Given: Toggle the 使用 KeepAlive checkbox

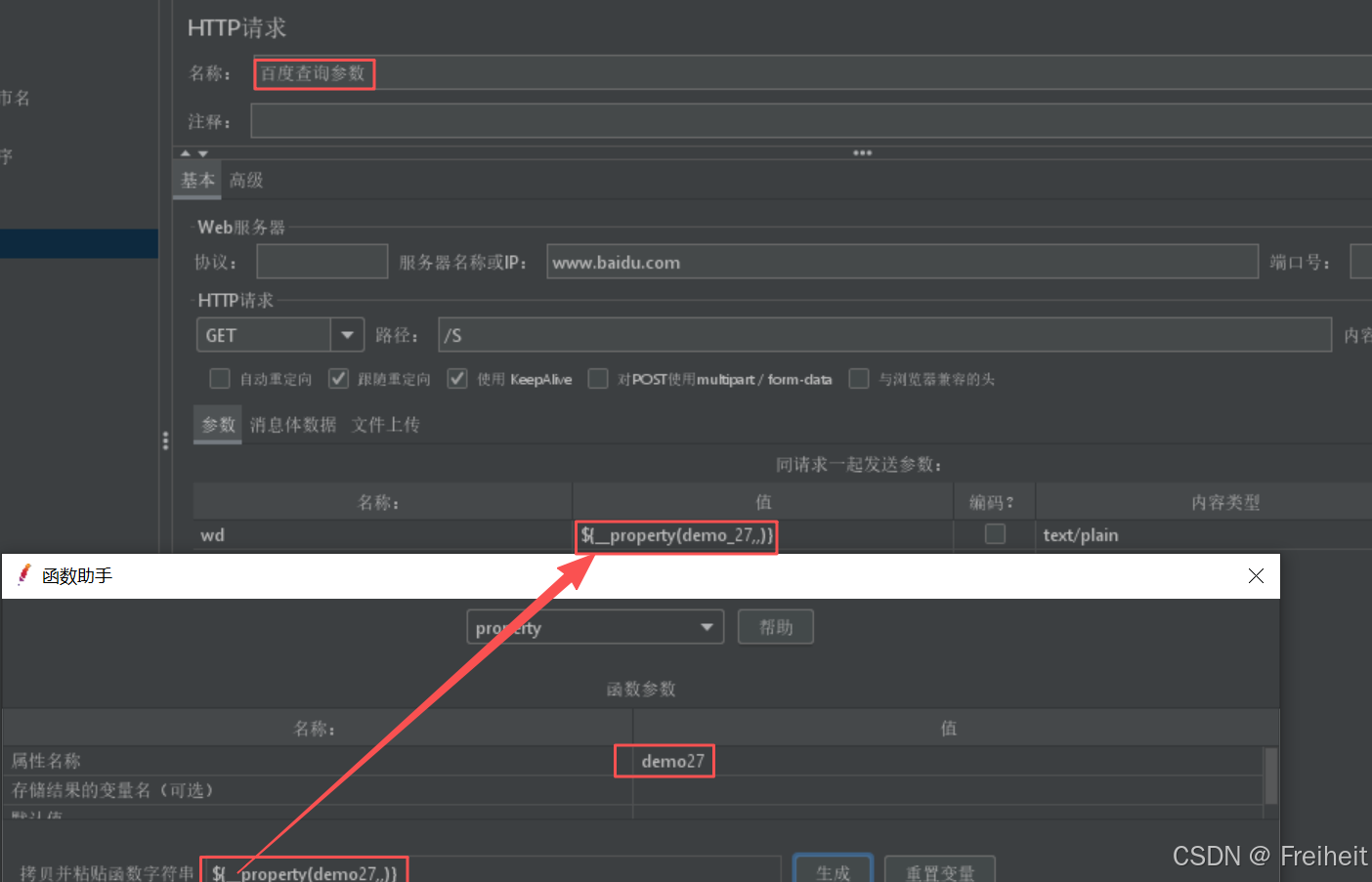Looking at the screenshot, I should point(457,378).
